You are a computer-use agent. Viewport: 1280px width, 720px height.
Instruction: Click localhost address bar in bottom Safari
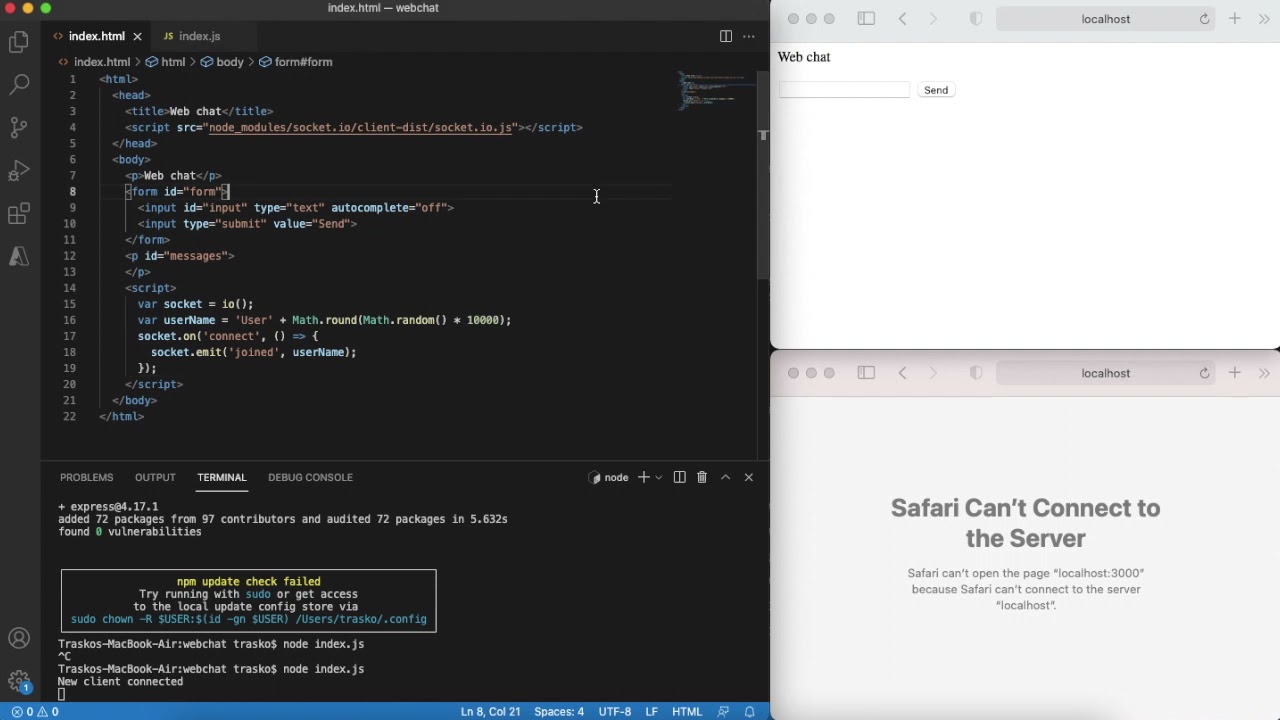[1106, 373]
